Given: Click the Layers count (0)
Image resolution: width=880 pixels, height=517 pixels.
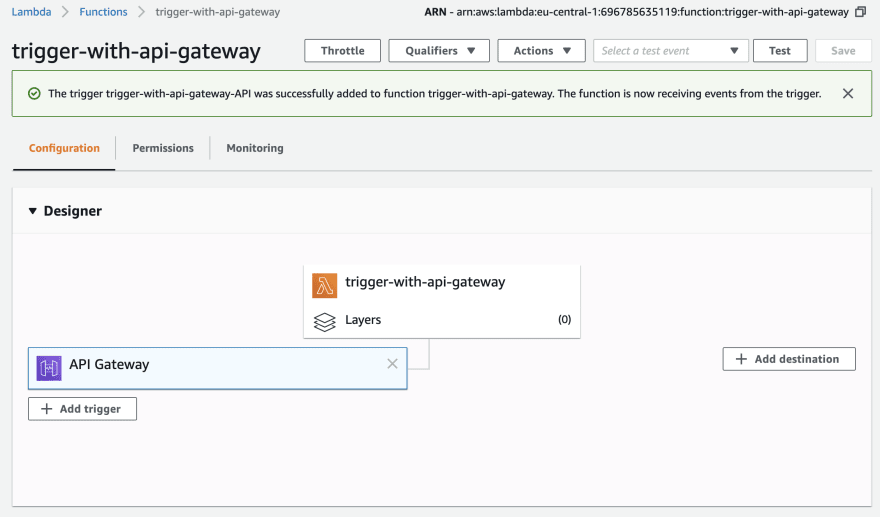Looking at the screenshot, I should point(565,319).
